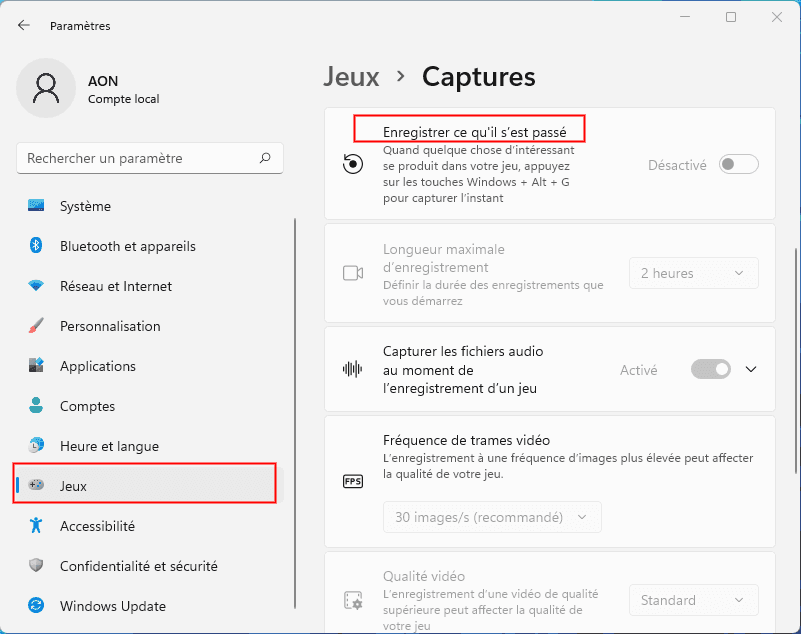Click the Réseau et Internet Wi-Fi icon
801x634 pixels.
(36, 286)
